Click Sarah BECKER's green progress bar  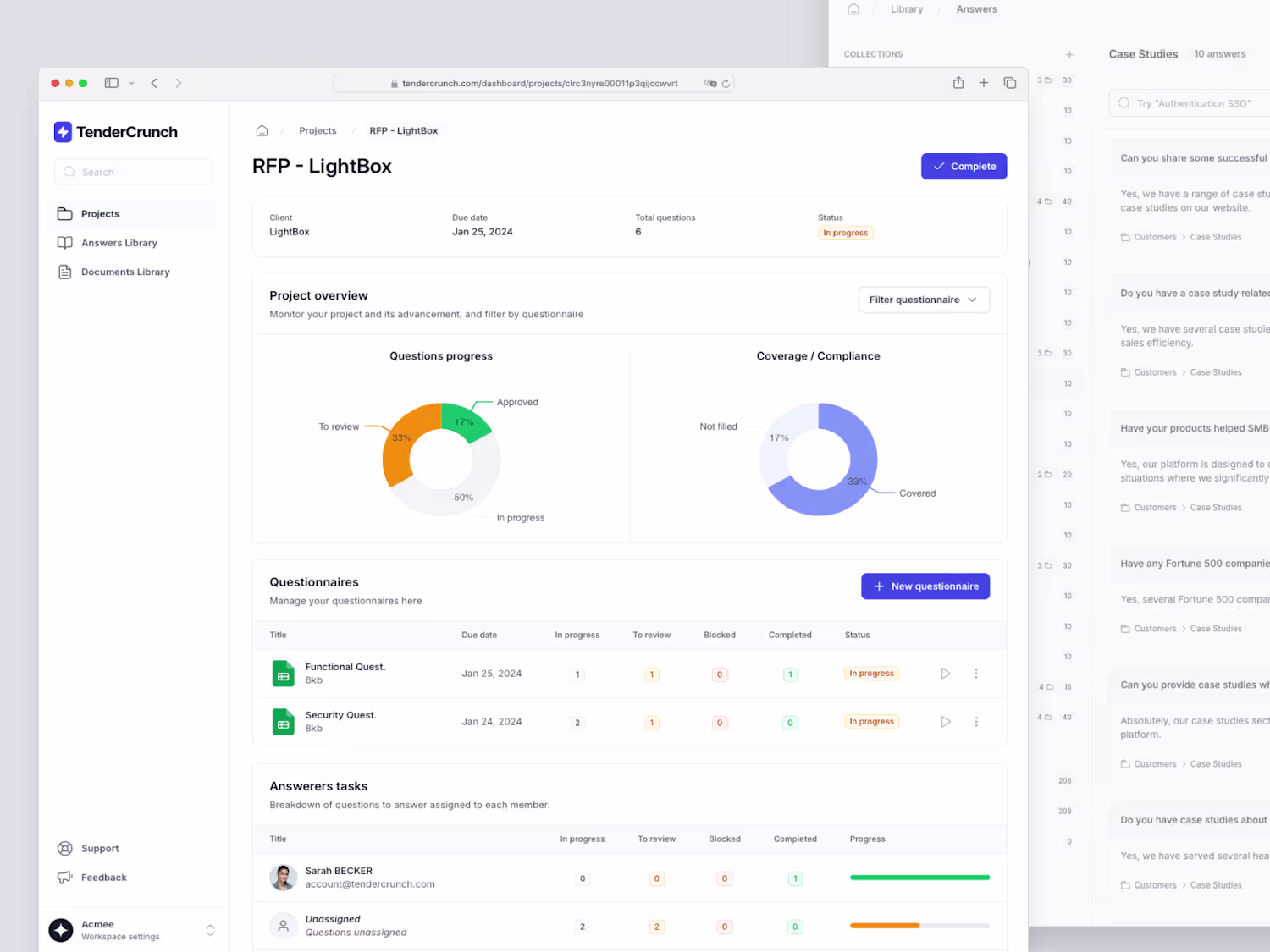(x=919, y=878)
